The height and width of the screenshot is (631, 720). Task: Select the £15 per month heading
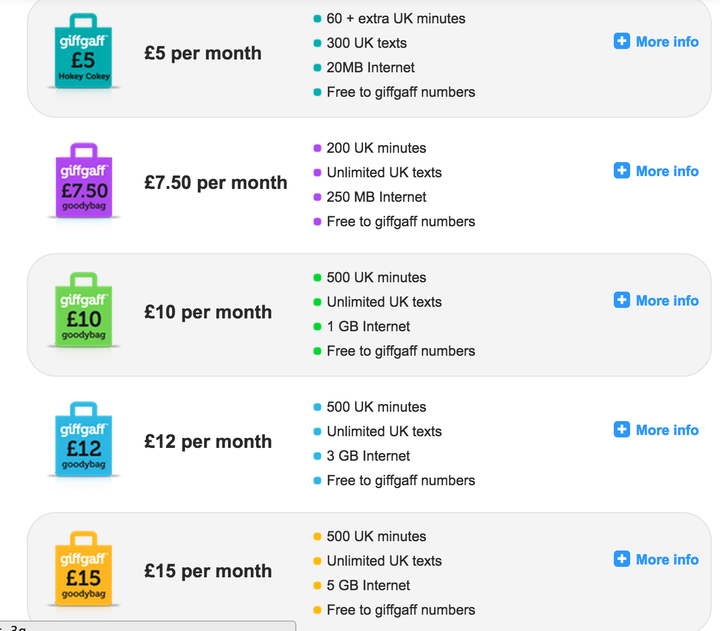pos(208,571)
